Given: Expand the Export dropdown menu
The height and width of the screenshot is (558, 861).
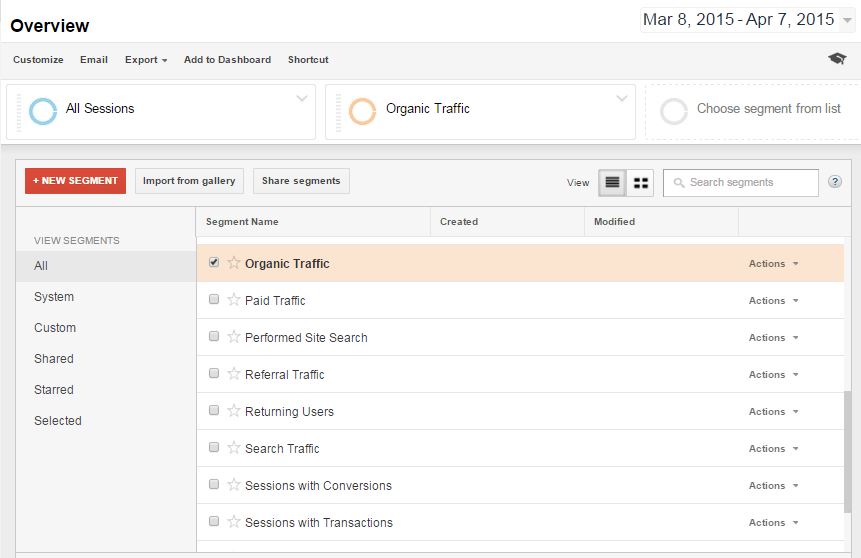Looking at the screenshot, I should coord(146,60).
